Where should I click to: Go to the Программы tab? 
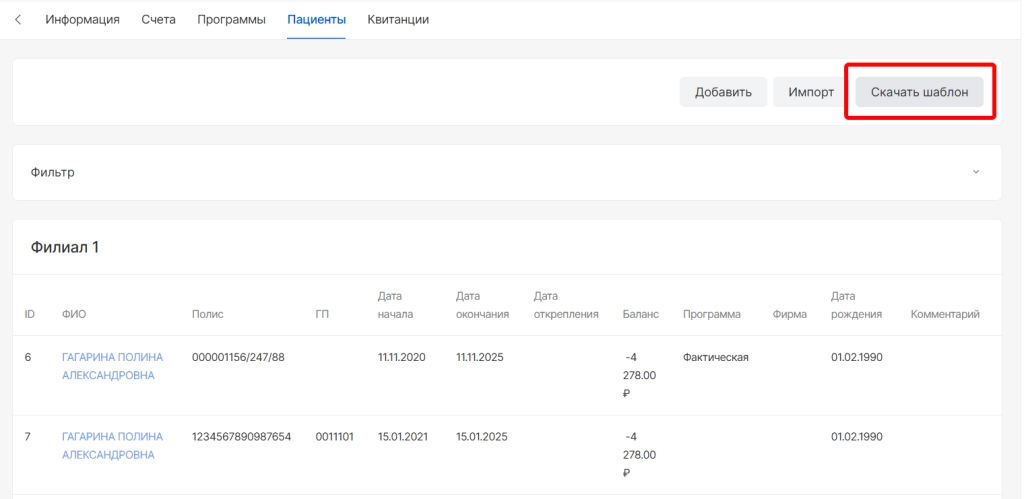tap(231, 20)
